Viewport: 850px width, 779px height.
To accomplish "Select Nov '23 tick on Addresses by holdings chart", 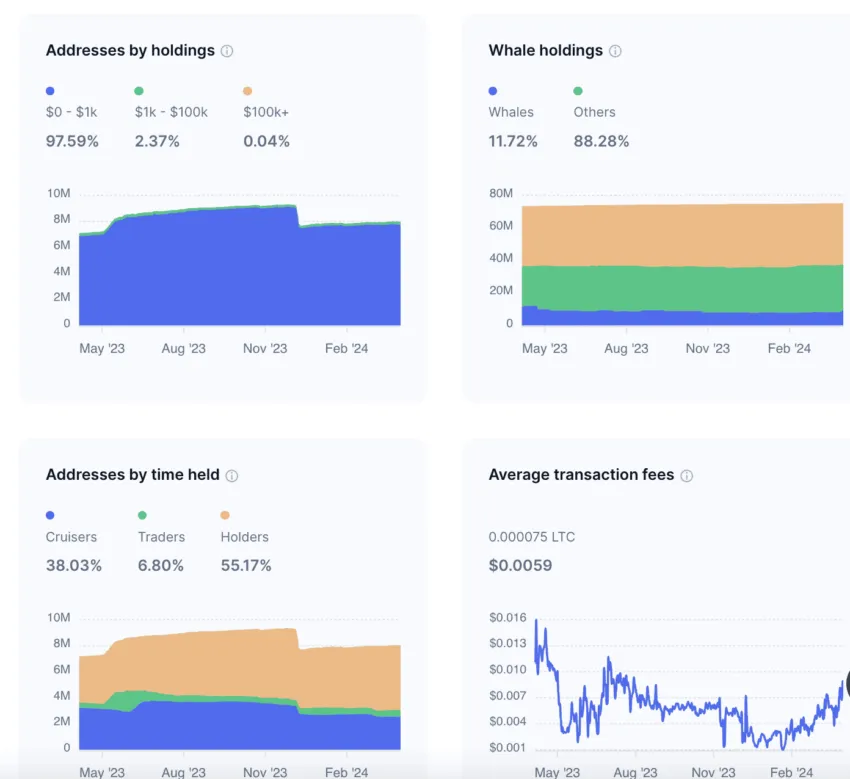I will [265, 349].
